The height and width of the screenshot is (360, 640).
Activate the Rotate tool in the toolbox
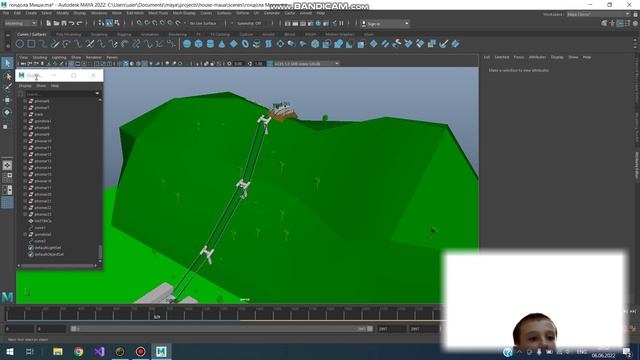click(7, 113)
